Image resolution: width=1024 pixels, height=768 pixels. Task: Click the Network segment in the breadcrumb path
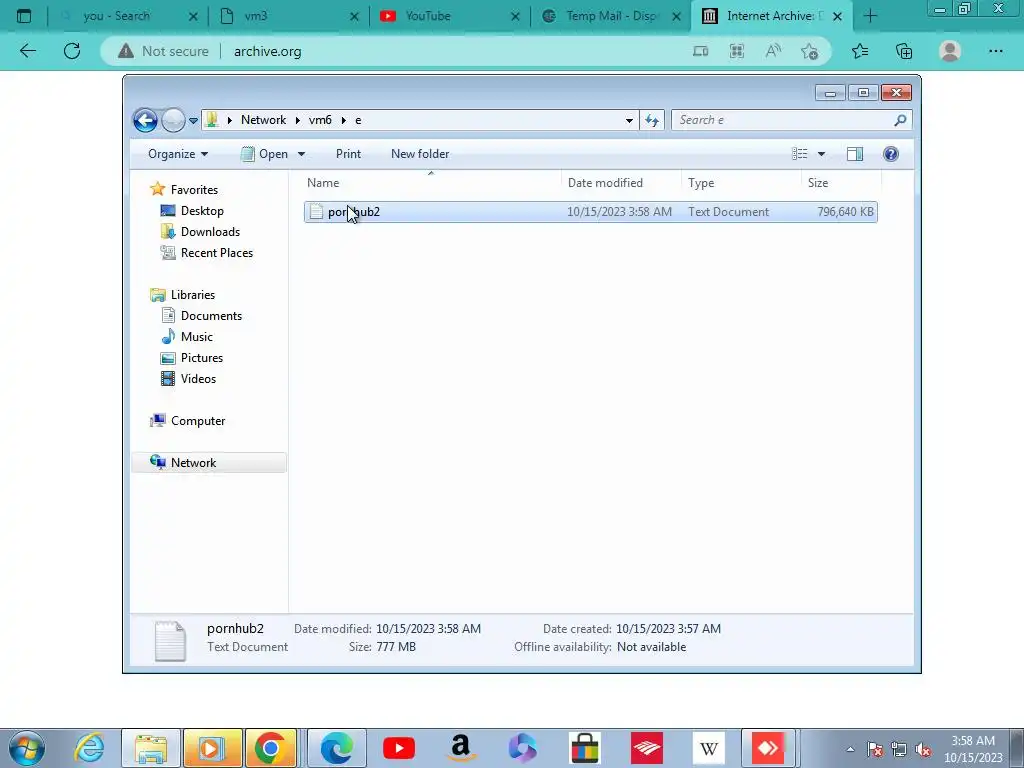[x=263, y=120]
